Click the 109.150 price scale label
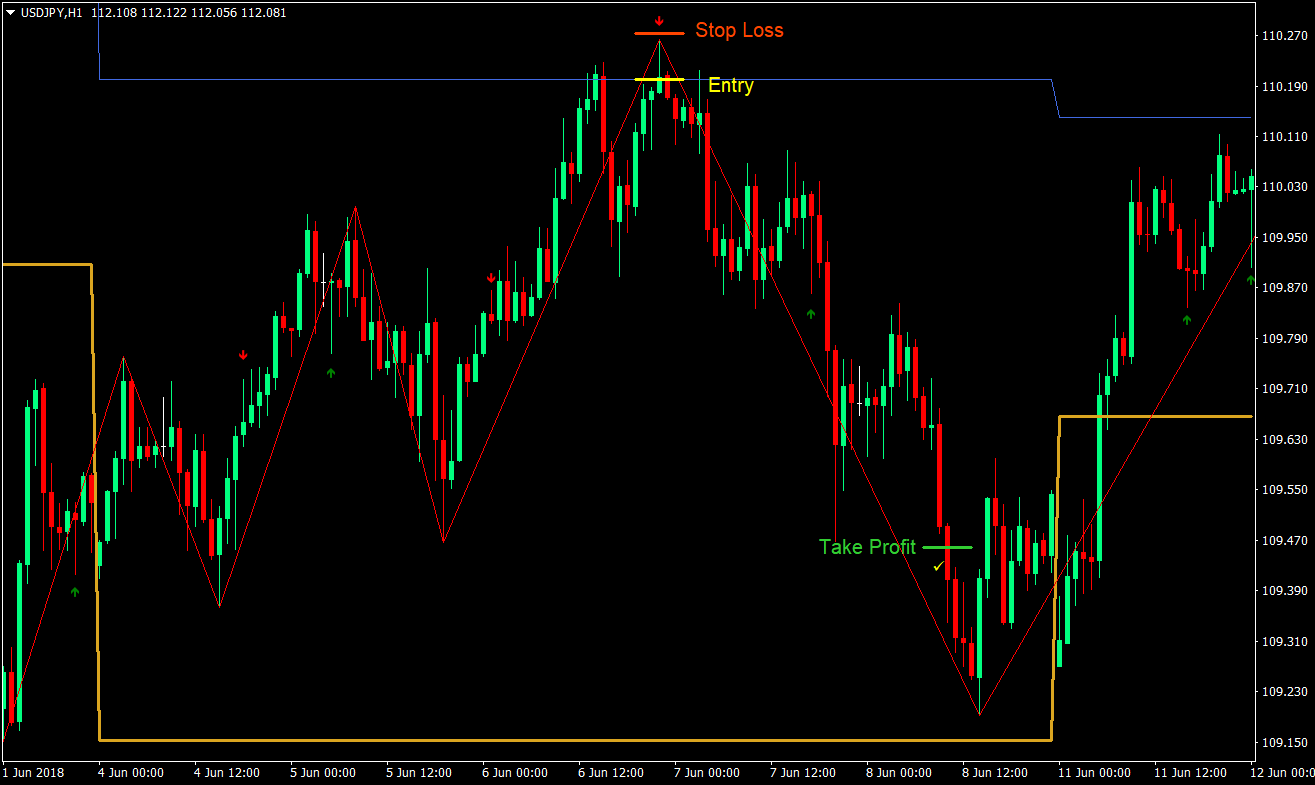 [1285, 743]
